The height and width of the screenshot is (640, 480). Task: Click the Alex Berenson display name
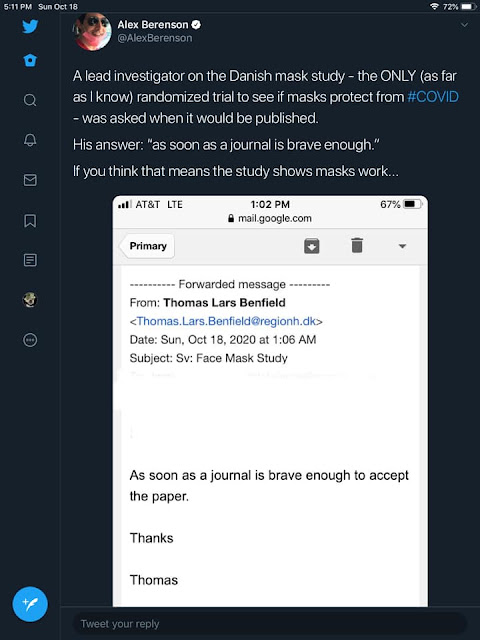coord(153,24)
